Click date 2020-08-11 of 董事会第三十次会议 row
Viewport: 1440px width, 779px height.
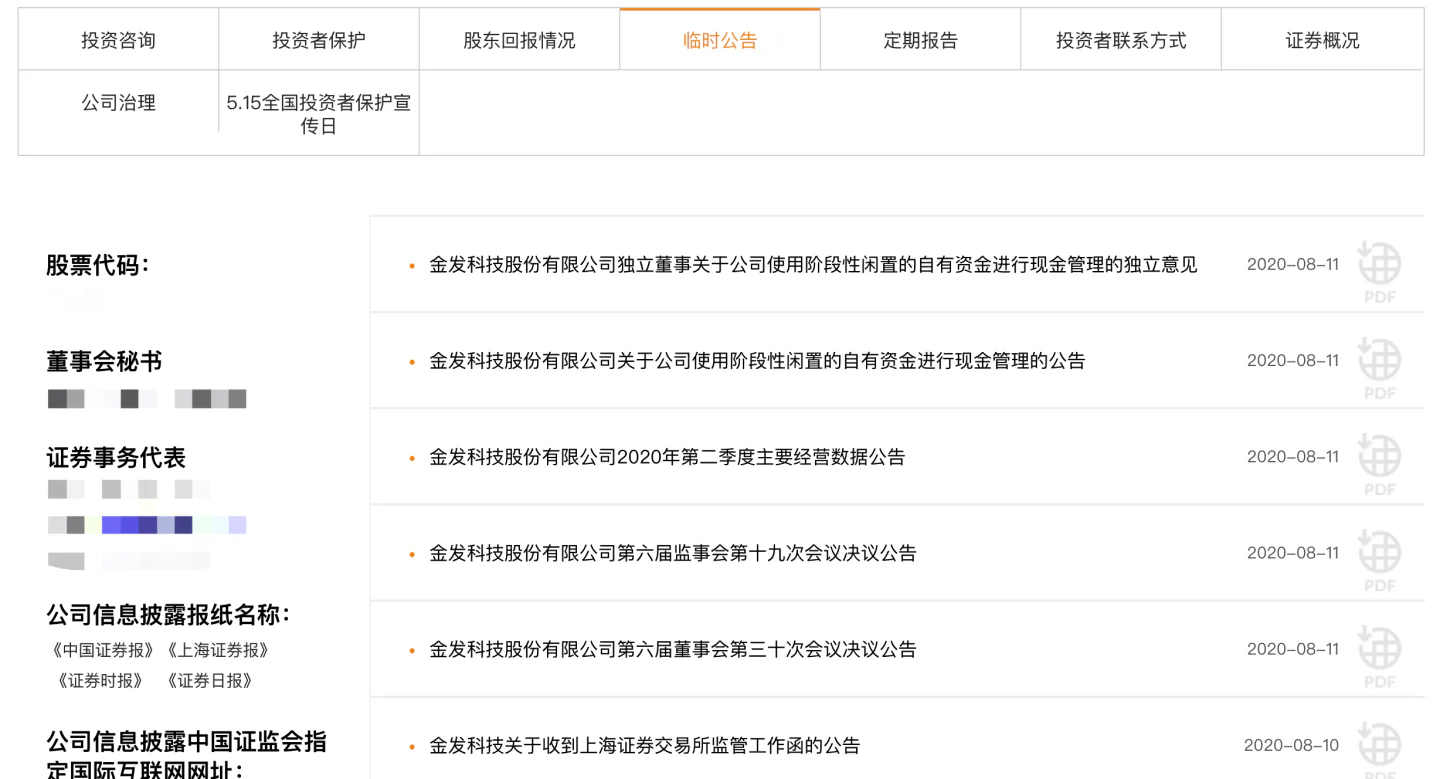1293,649
